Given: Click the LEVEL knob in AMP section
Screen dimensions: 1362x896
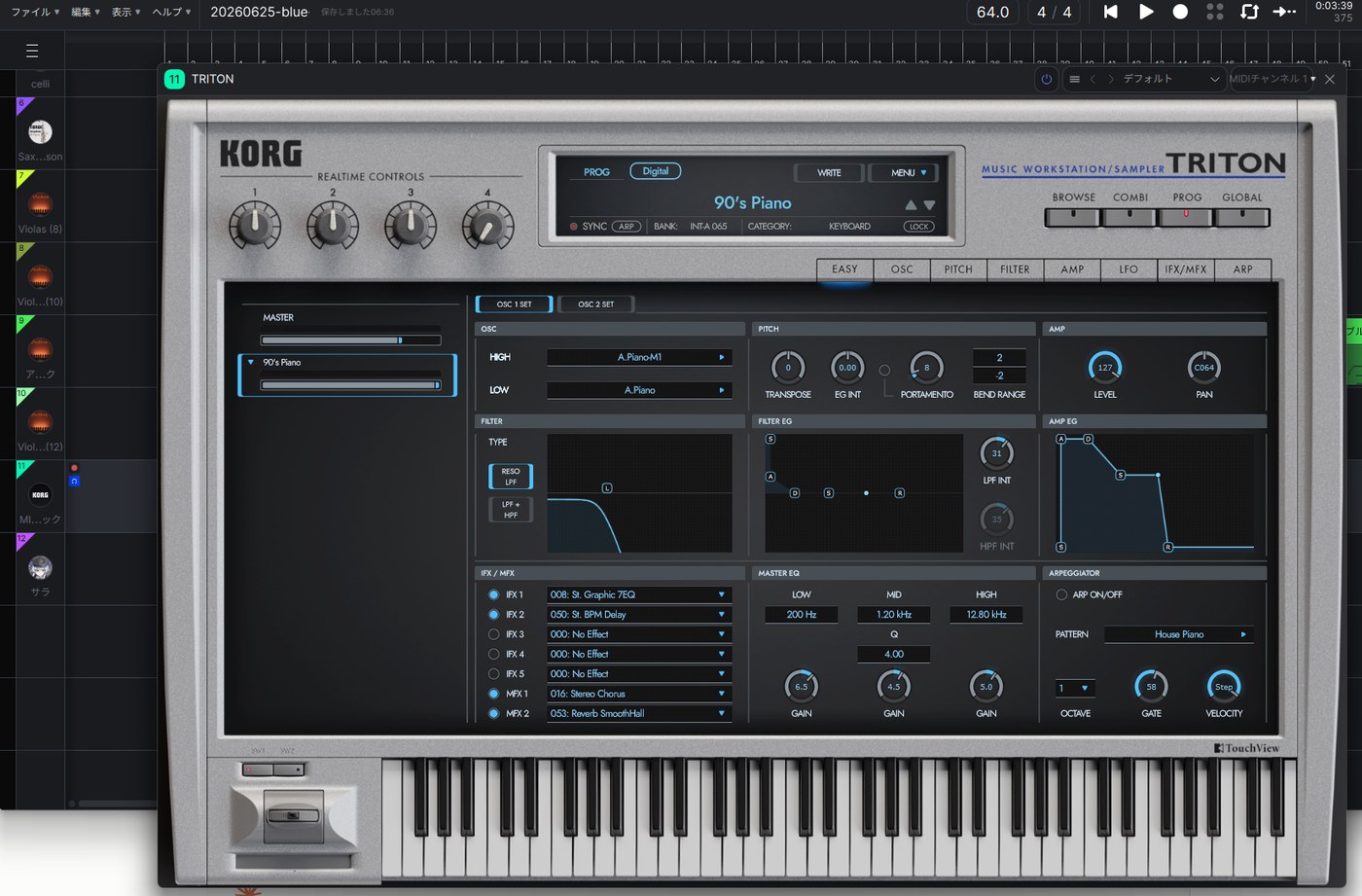Looking at the screenshot, I should [1105, 367].
